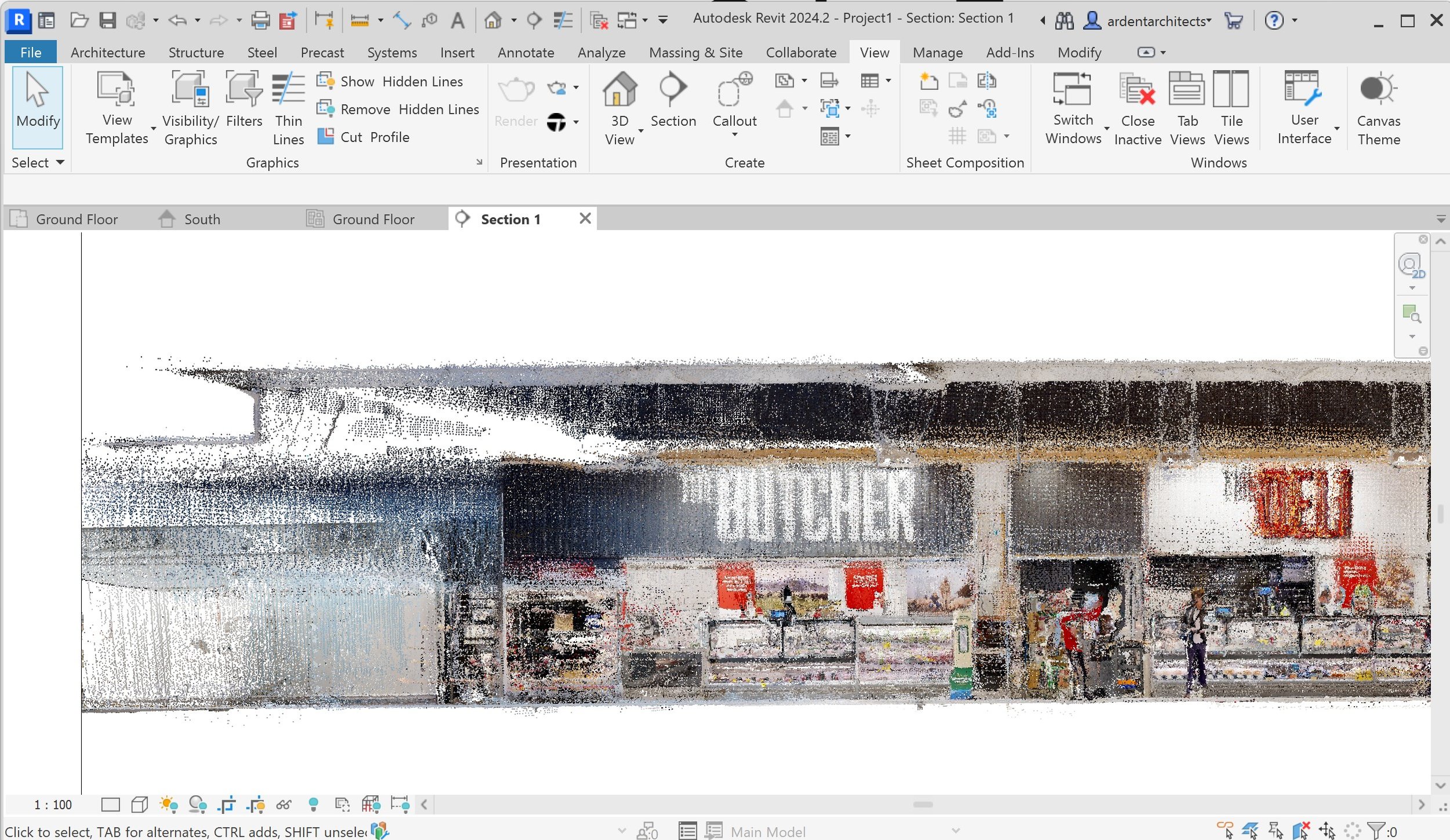Toggle Shadows in view control bar
Screen dimensions: 1450x840
click(198, 805)
